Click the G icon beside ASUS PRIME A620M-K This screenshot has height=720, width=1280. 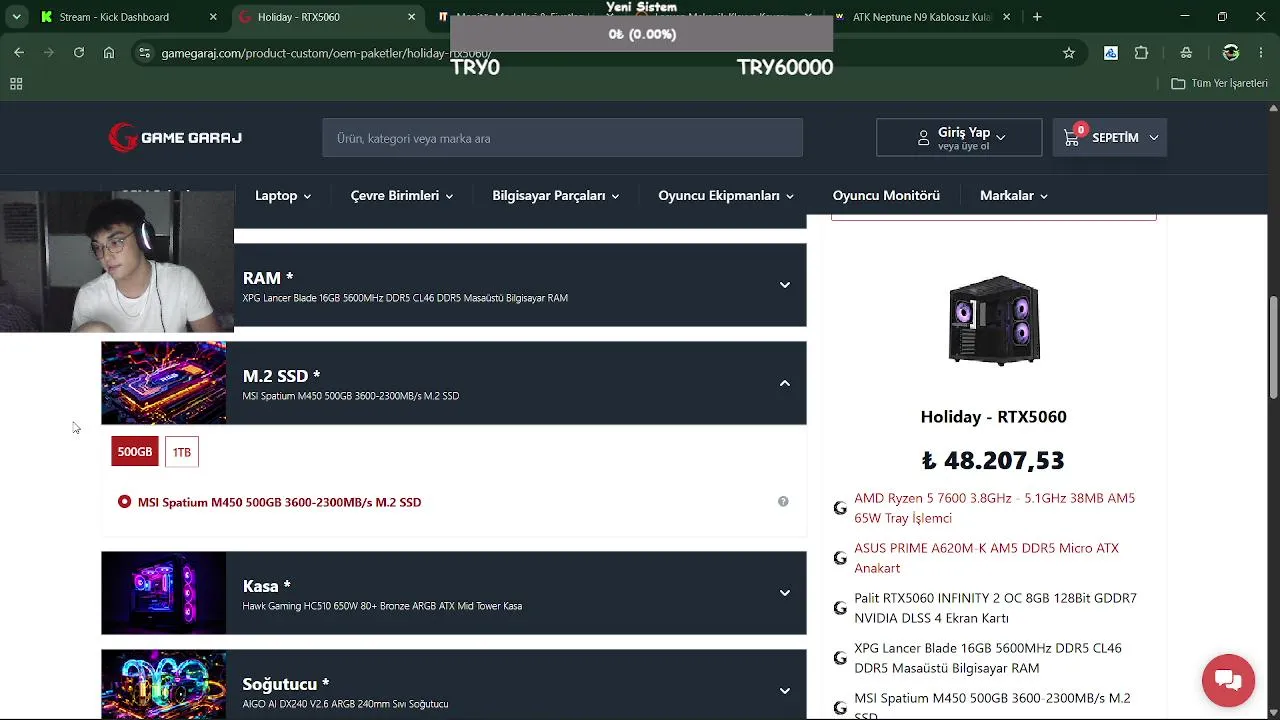click(840, 558)
